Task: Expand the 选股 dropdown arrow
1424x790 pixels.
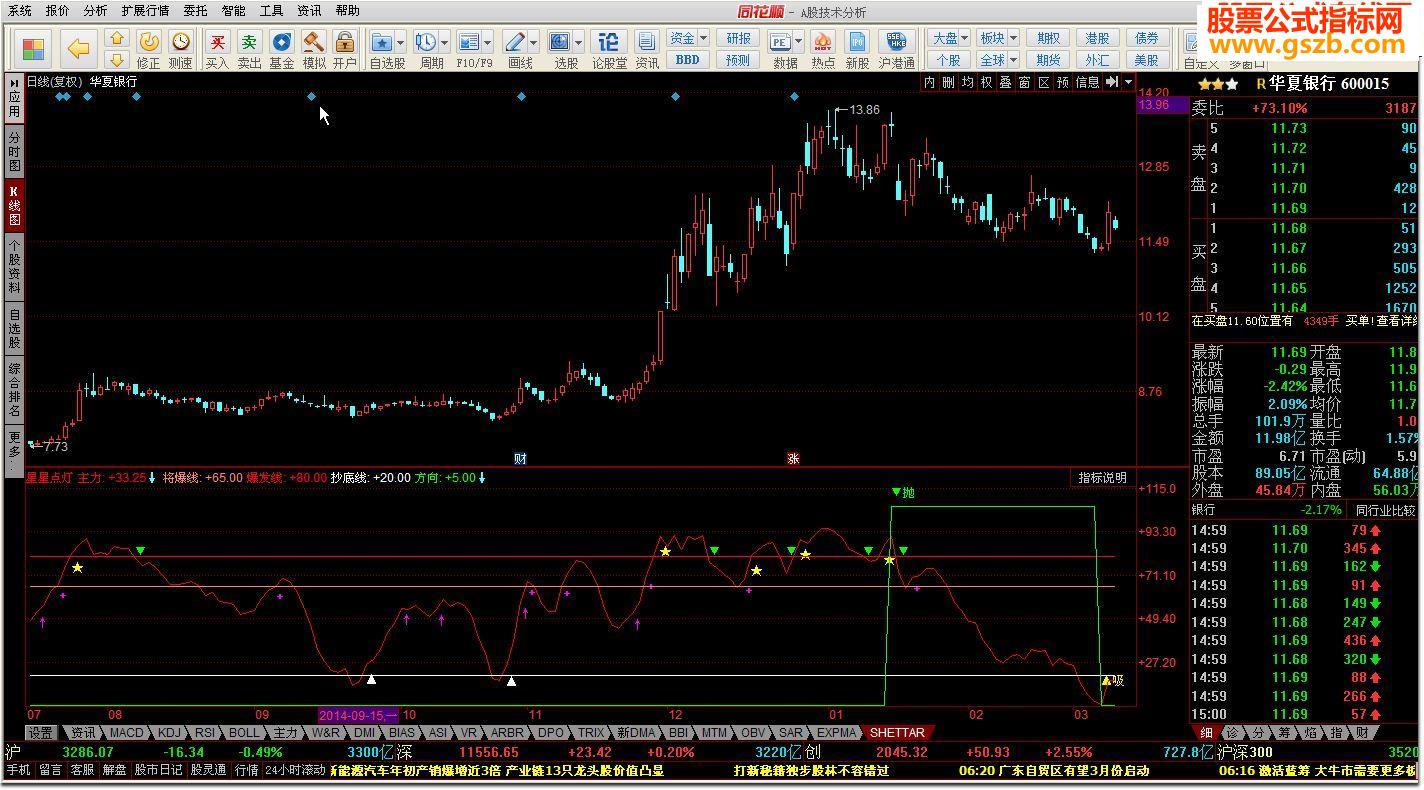Action: (x=579, y=43)
